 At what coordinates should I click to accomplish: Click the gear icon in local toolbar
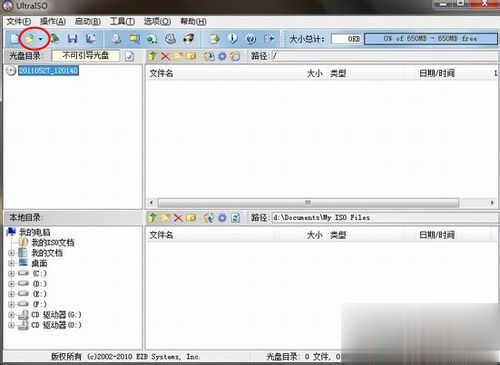222,218
